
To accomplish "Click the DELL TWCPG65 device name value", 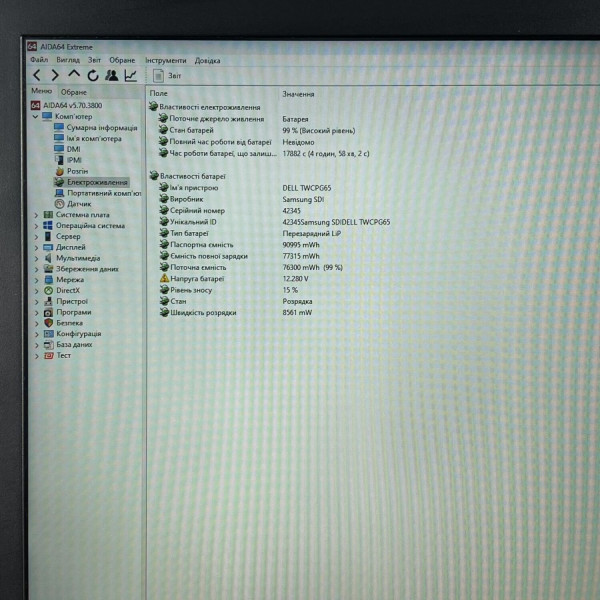I will [307, 188].
